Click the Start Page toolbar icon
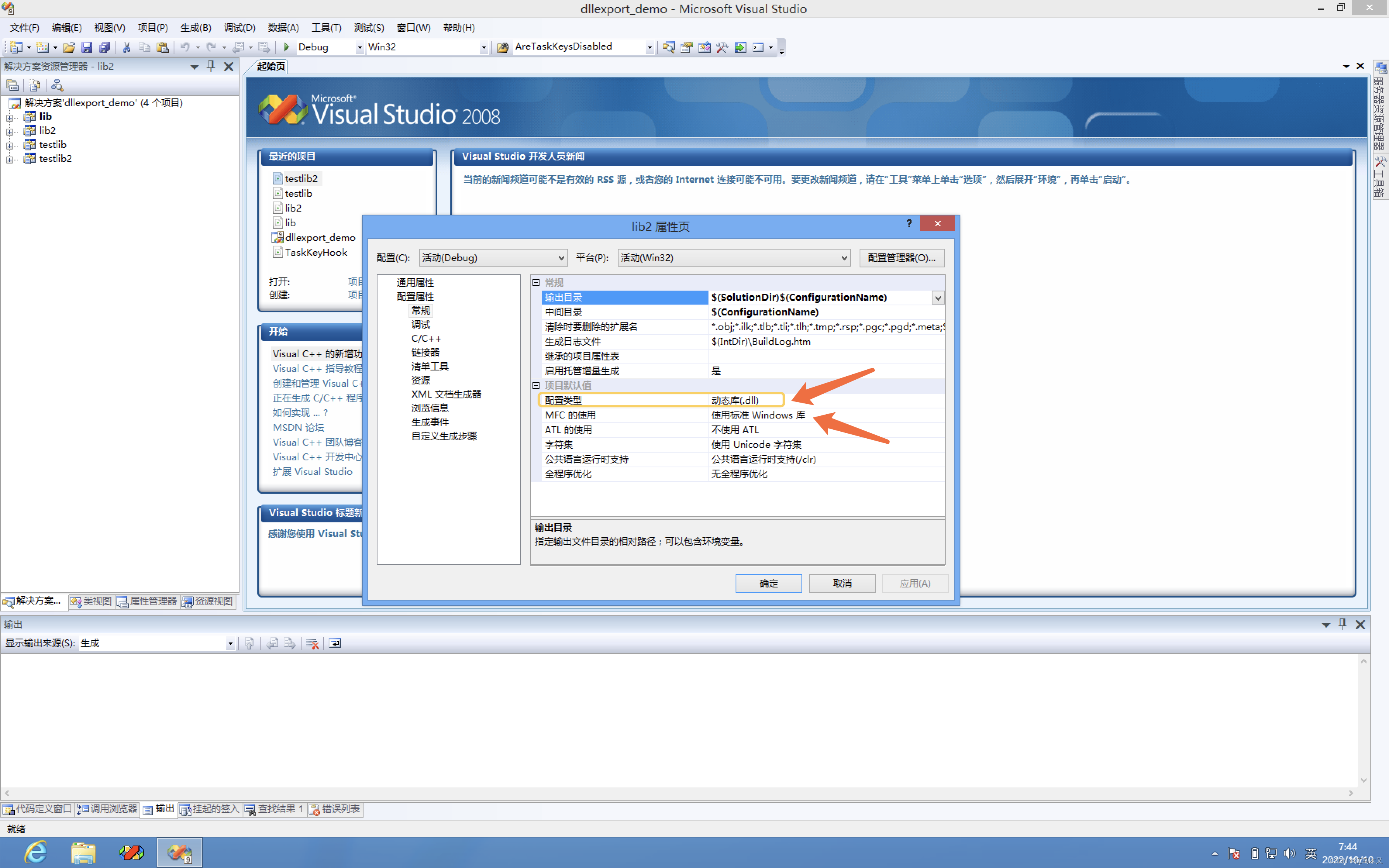Viewport: 1389px width, 868px height. [x=740, y=47]
